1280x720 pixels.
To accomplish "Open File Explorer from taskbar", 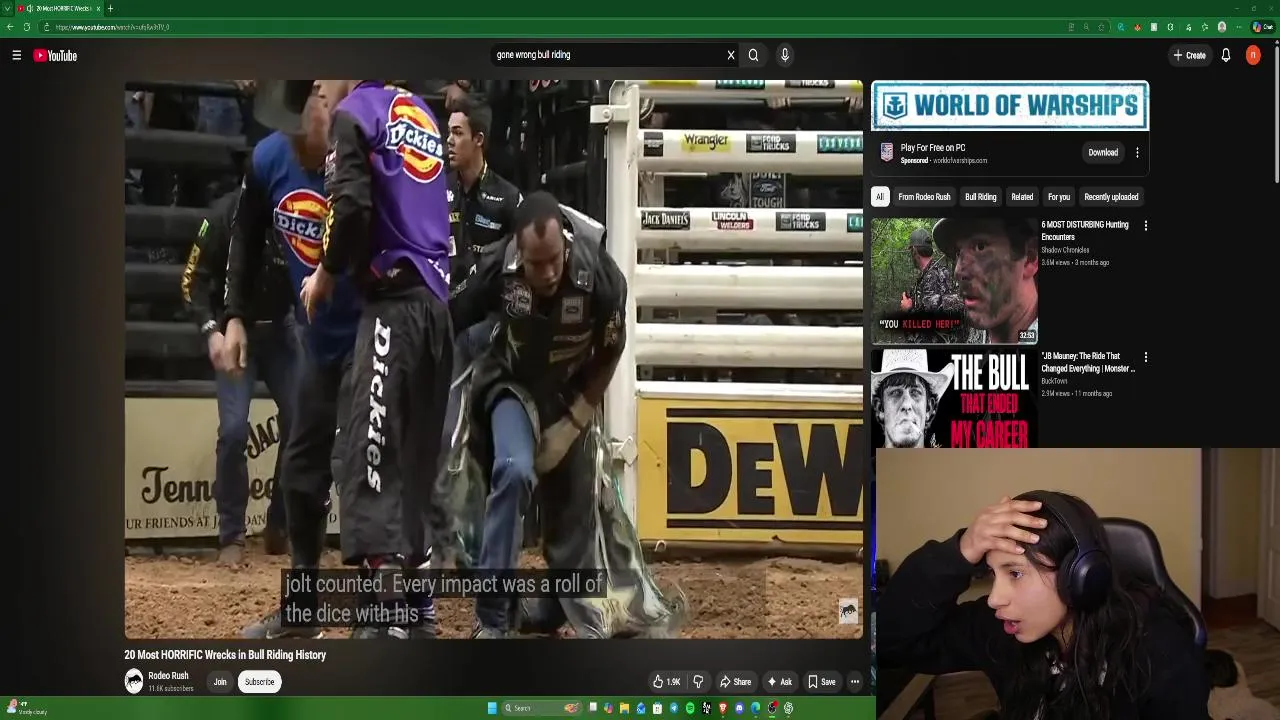I will (624, 708).
